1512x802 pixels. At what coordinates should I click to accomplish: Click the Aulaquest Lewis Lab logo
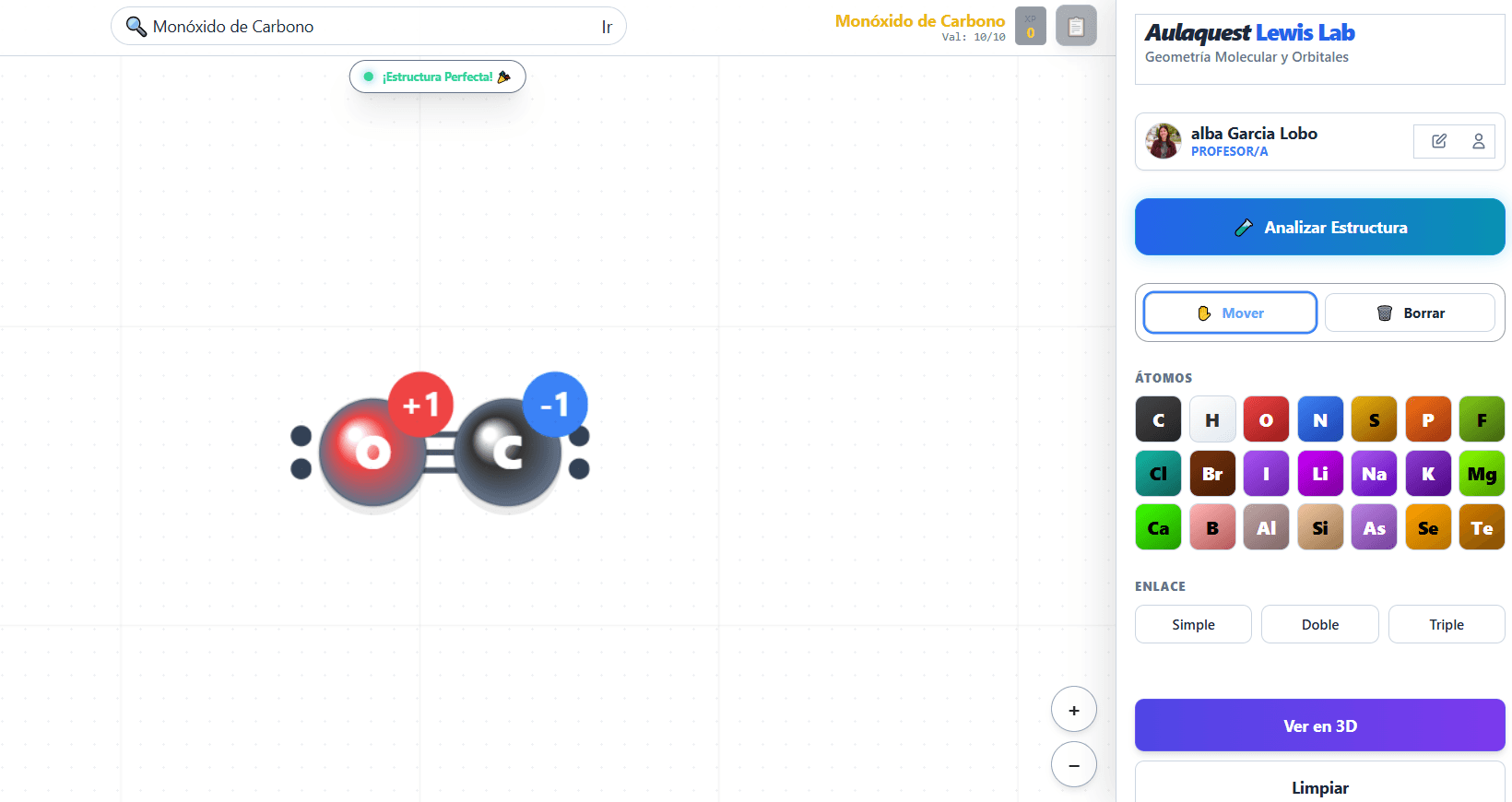pyautogui.click(x=1249, y=33)
